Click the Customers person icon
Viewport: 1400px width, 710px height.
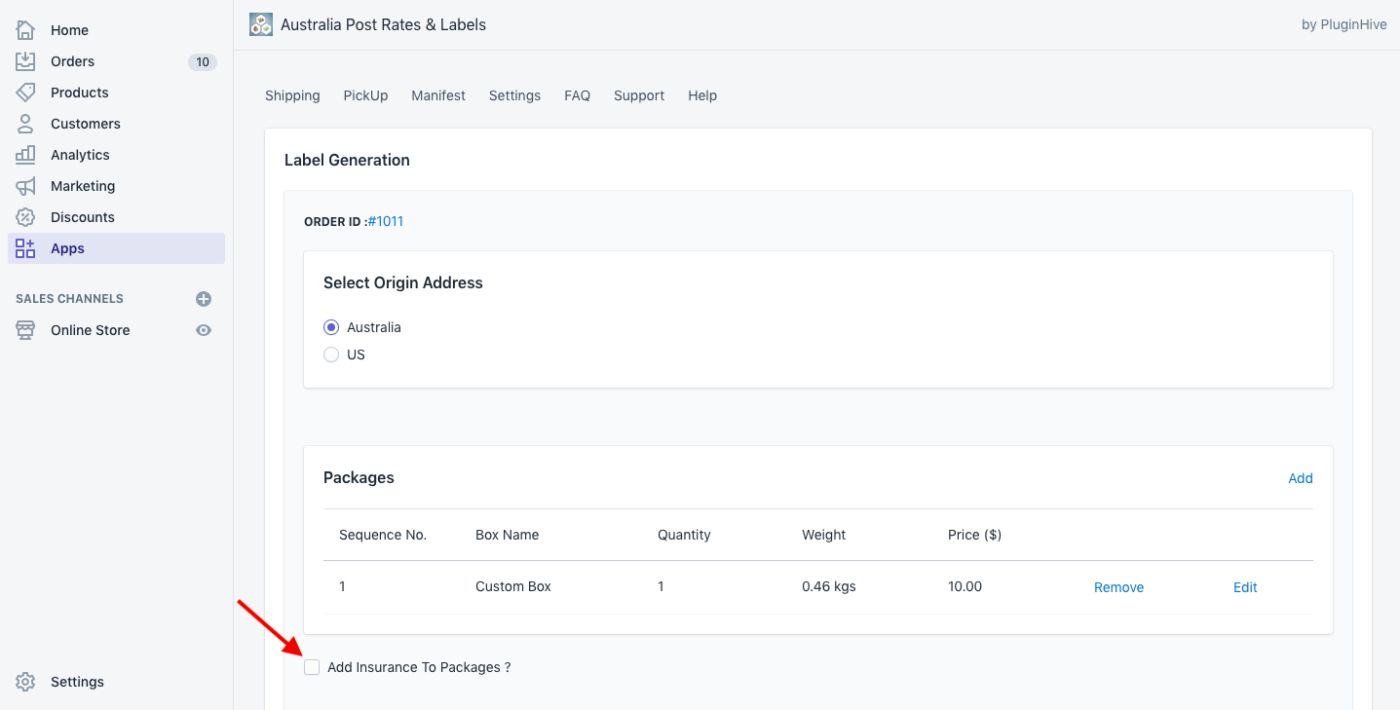click(26, 123)
